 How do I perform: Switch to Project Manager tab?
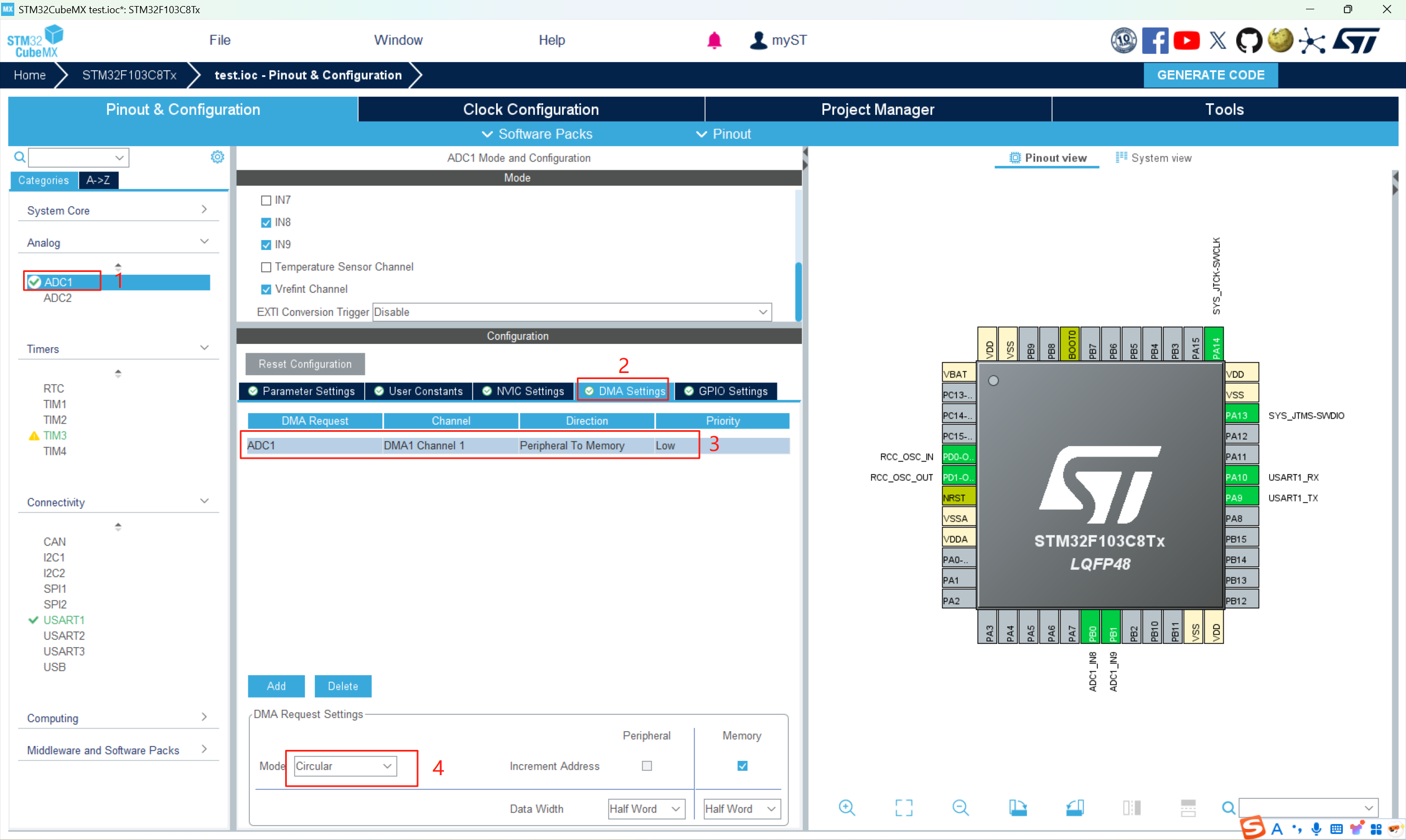click(x=878, y=109)
